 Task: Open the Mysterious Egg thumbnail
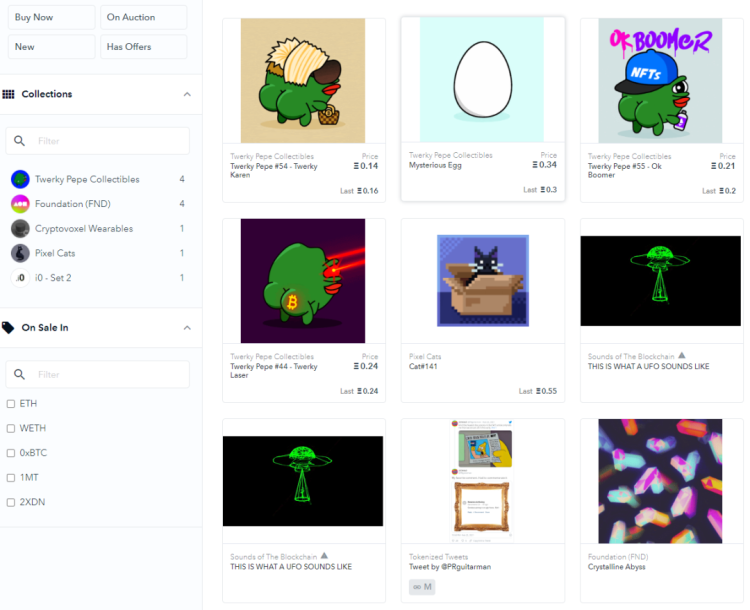482,80
